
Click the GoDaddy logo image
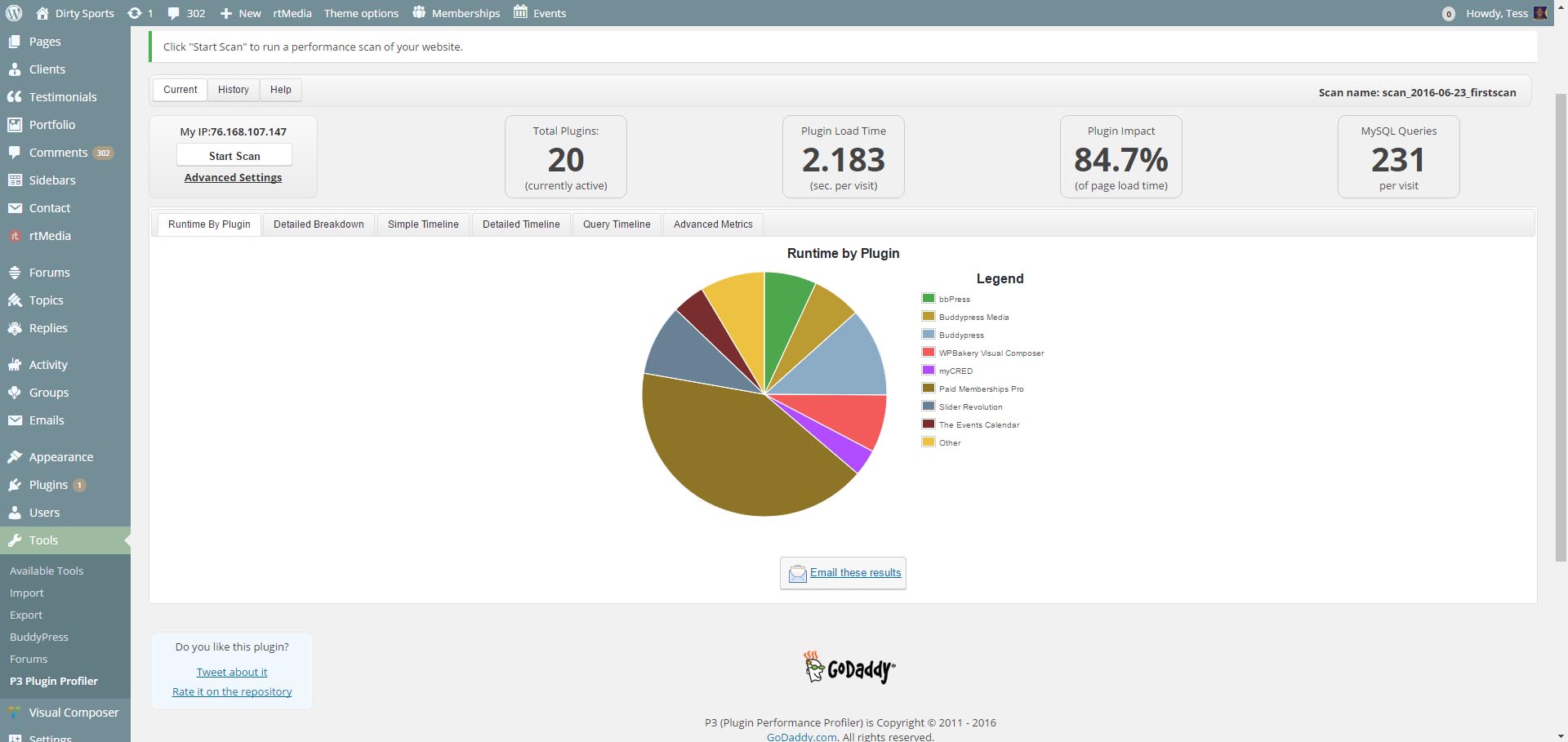(x=849, y=668)
